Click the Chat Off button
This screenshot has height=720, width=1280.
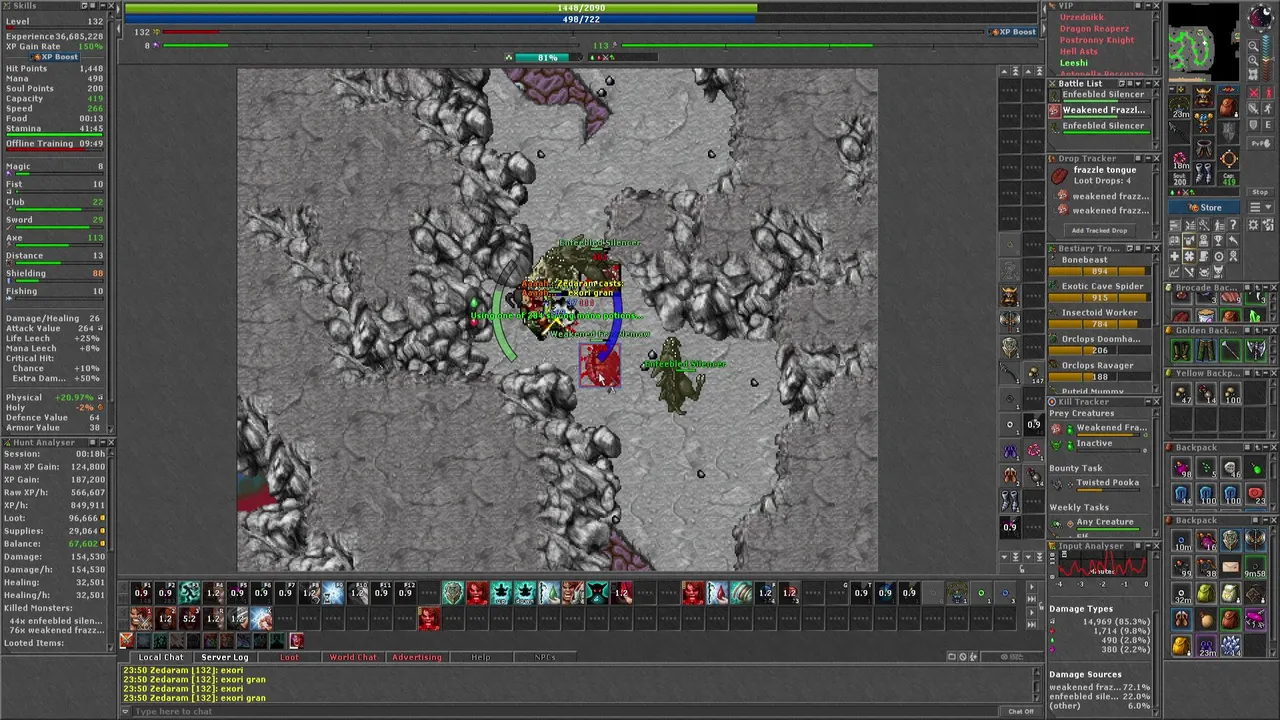pos(1020,711)
